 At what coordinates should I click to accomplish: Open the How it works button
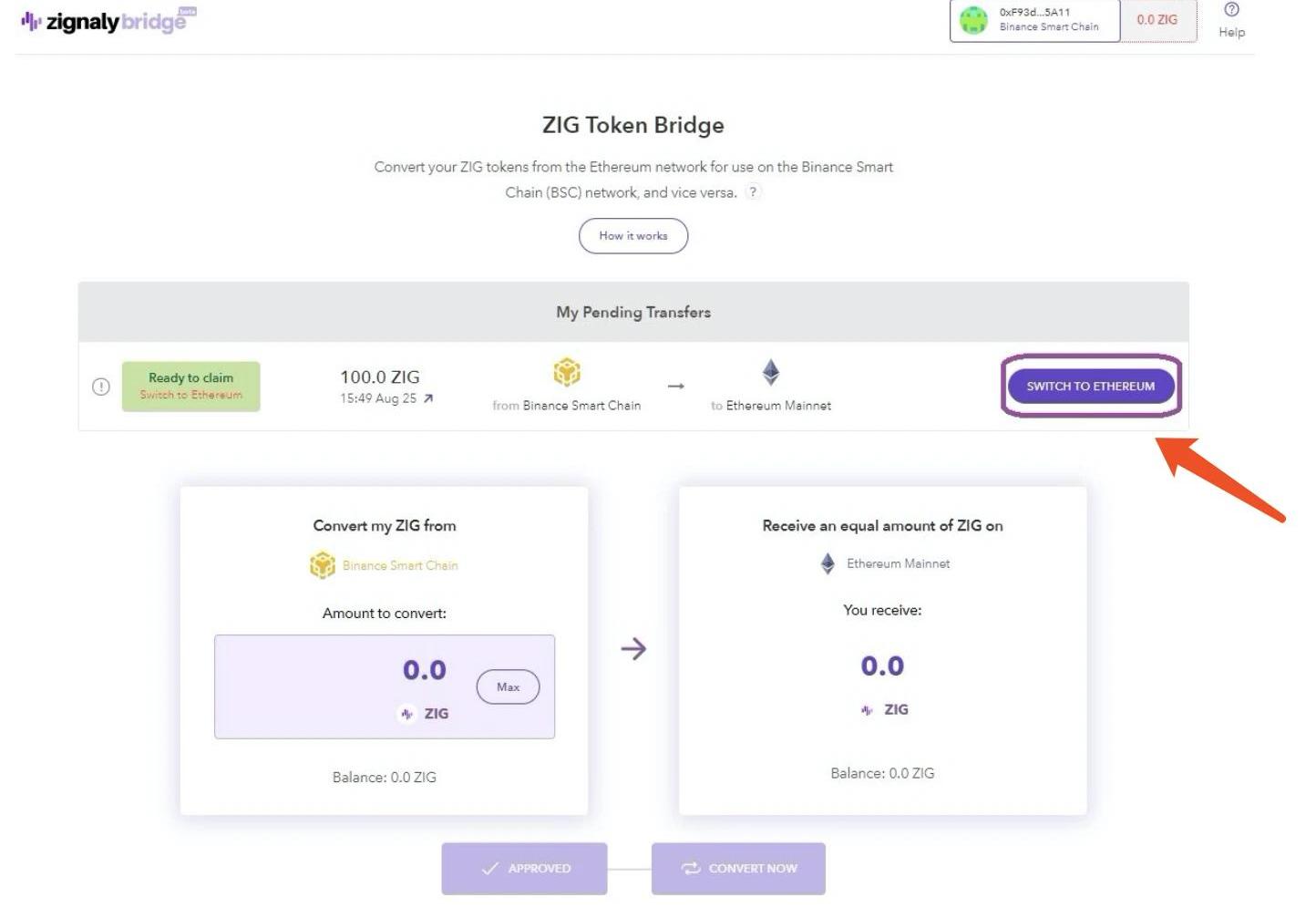[633, 236]
